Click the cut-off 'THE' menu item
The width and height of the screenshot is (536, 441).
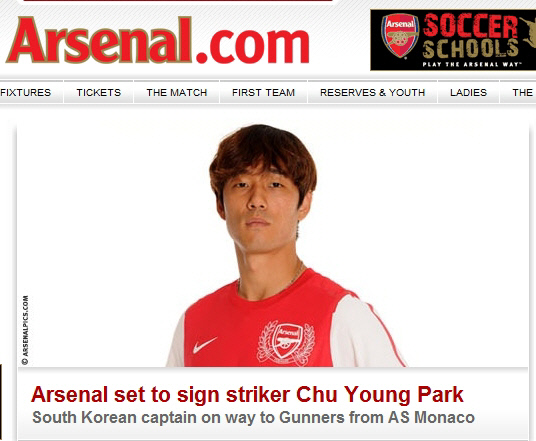click(522, 92)
